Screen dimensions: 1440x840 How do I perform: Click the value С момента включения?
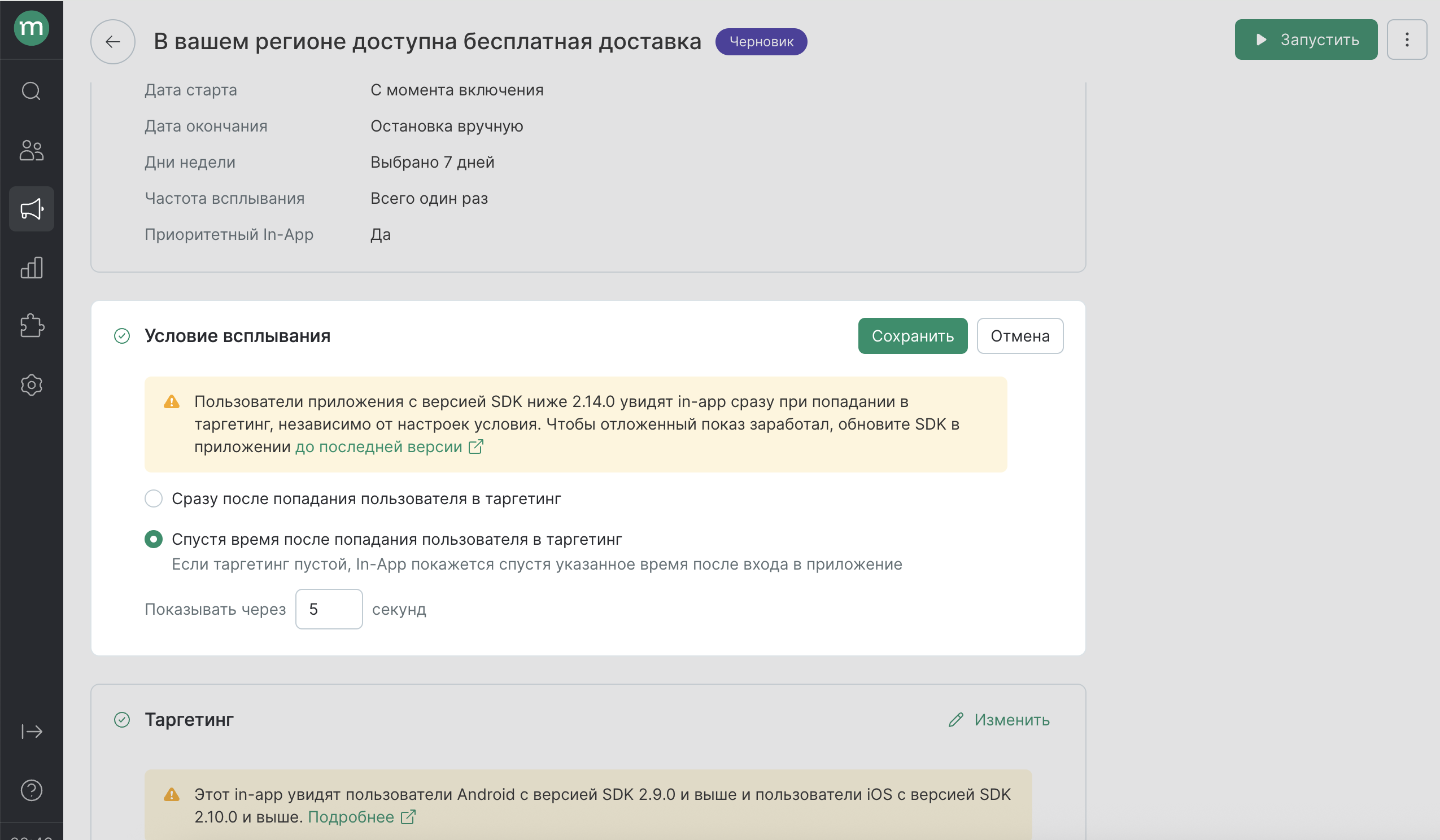tap(457, 90)
